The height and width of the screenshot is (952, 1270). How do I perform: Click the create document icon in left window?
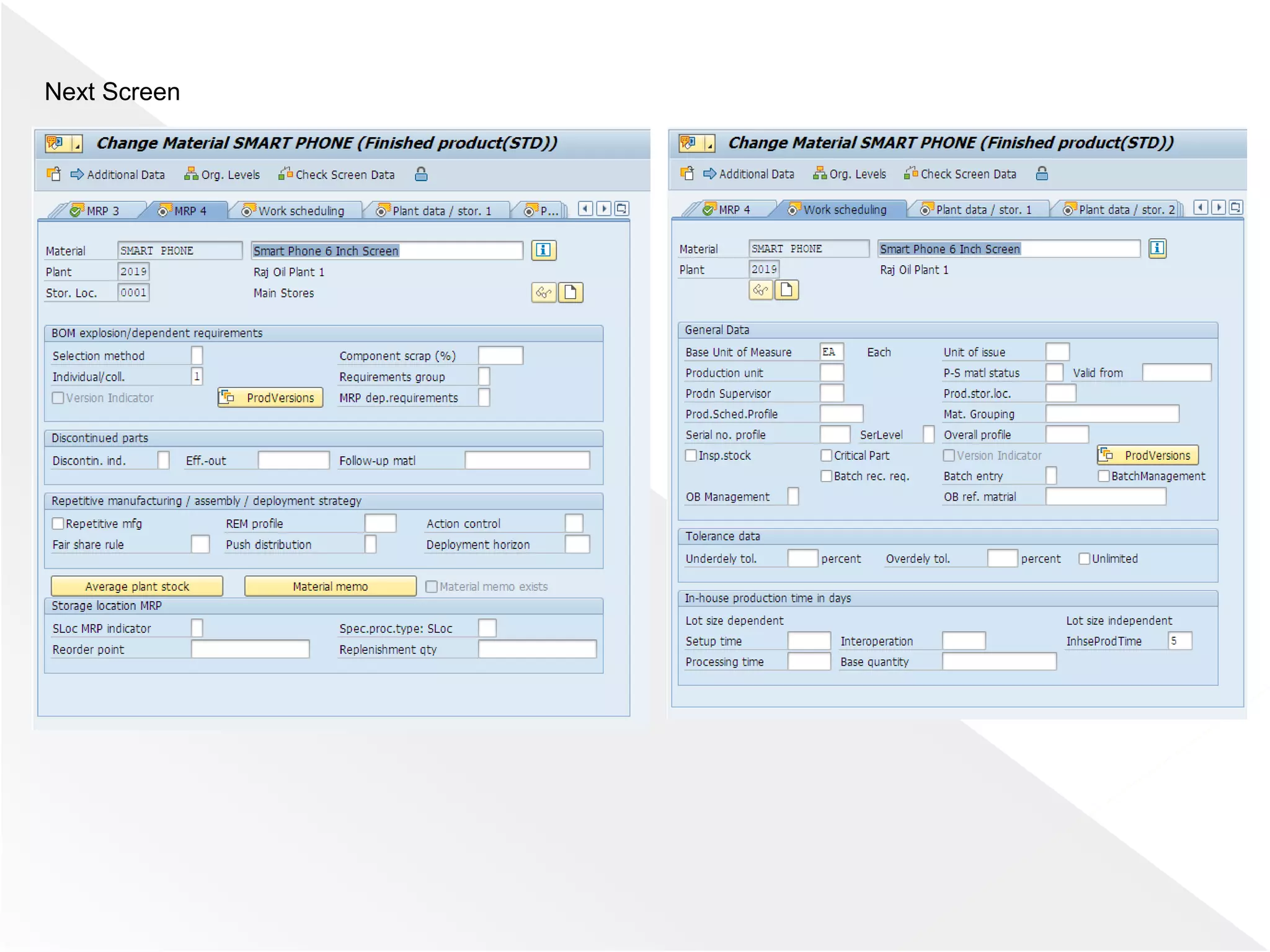571,293
